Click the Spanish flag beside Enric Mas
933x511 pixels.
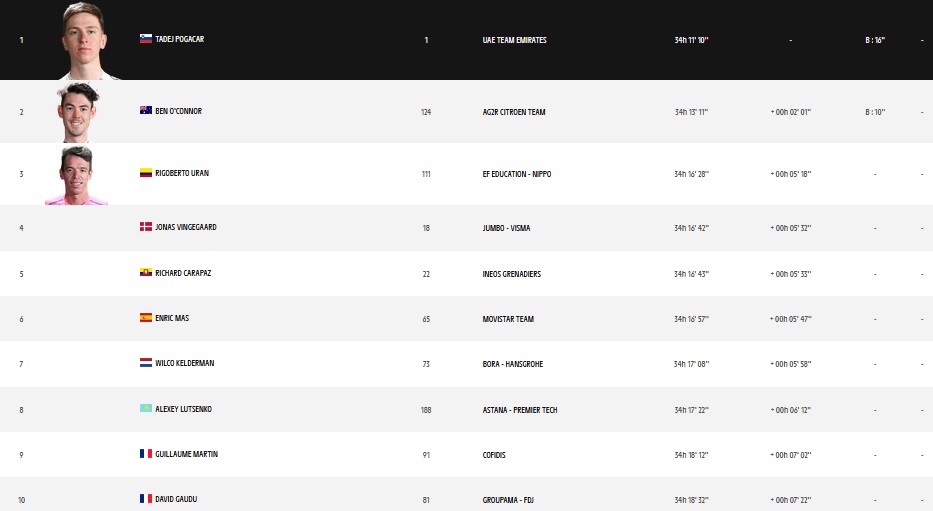click(145, 318)
